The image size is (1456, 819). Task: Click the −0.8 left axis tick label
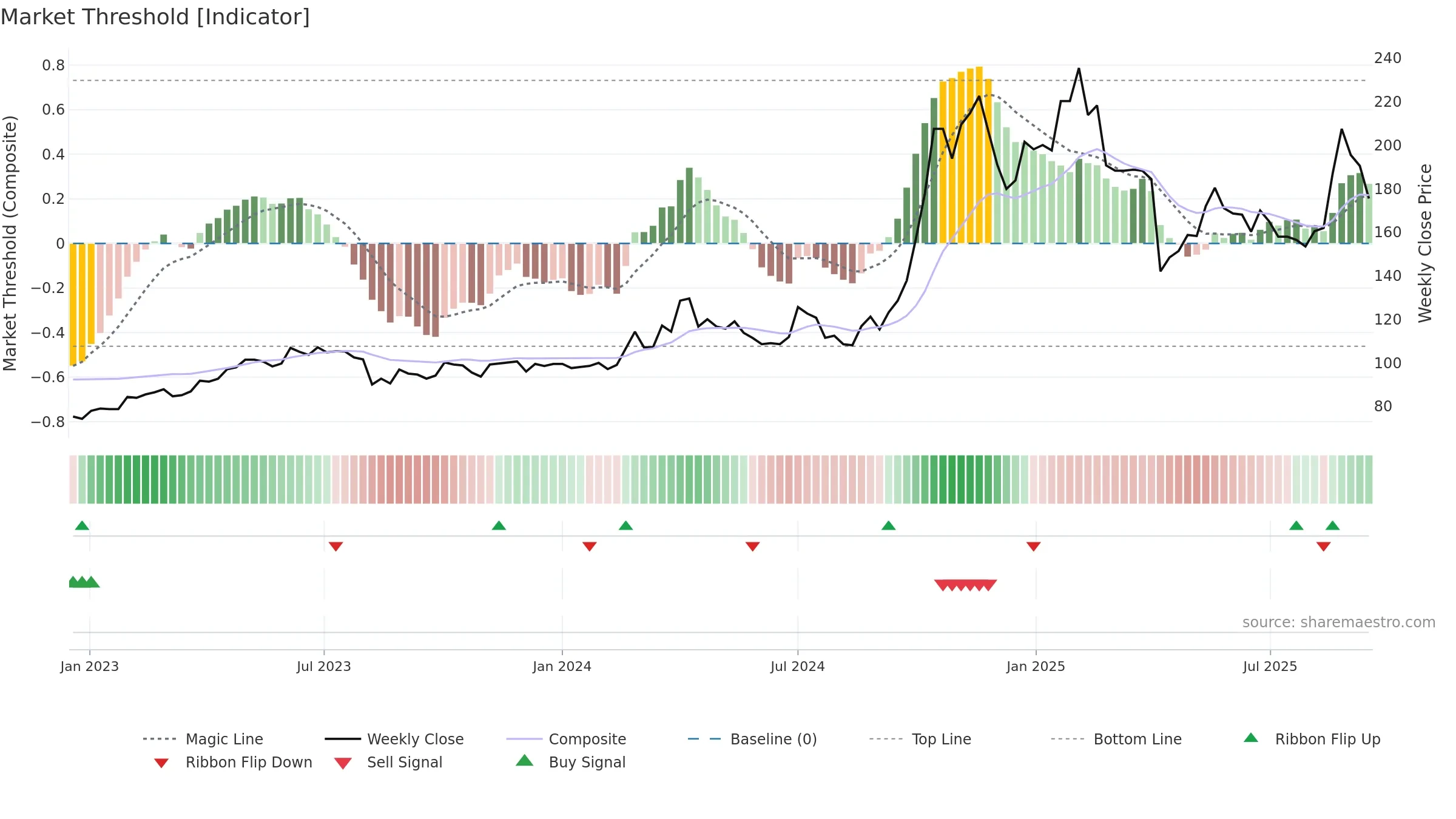pos(48,422)
